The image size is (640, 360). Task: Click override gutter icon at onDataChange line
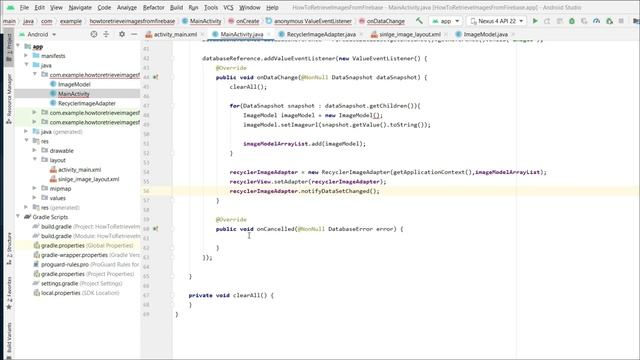[156, 77]
